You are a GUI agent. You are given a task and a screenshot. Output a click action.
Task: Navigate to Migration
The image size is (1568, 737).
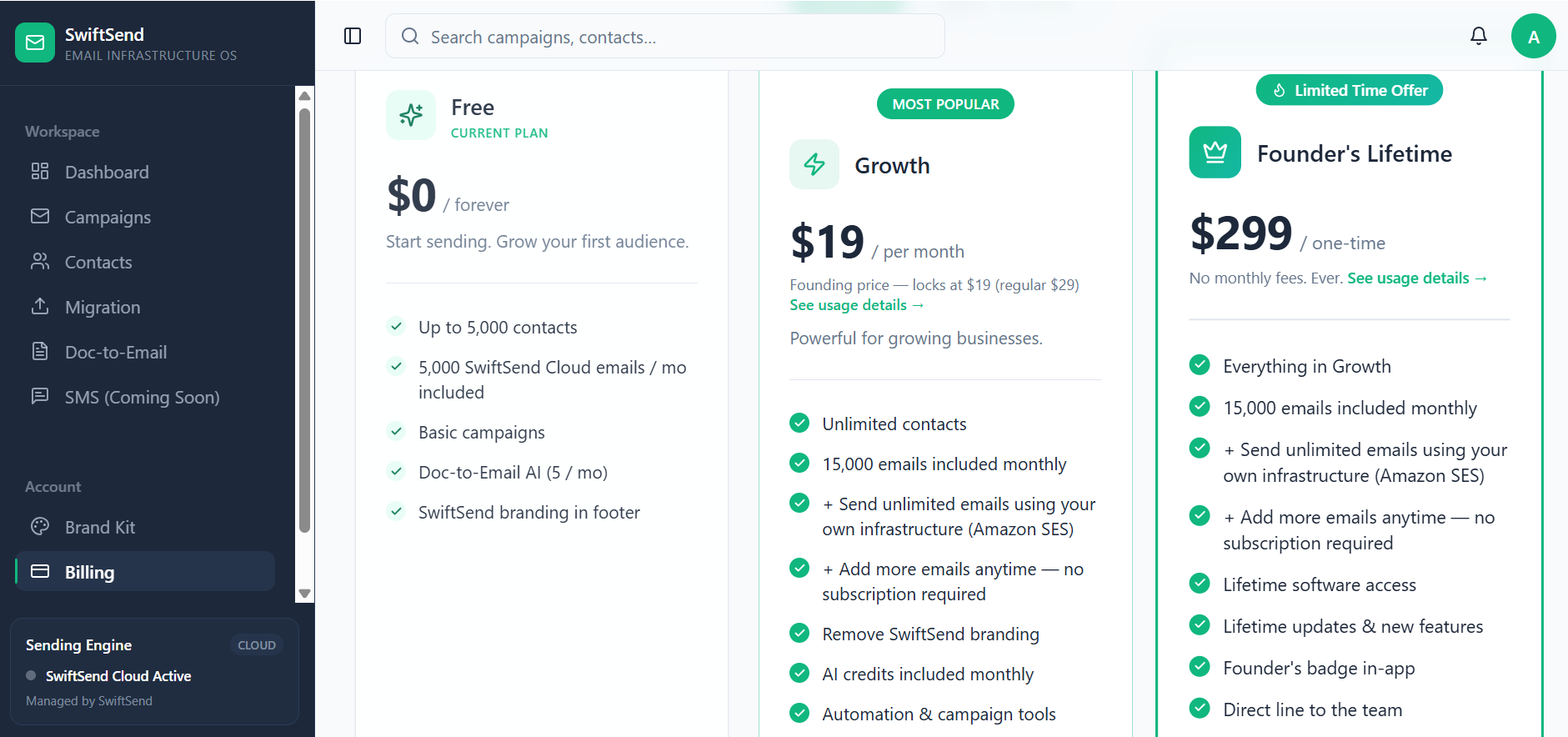coord(145,307)
